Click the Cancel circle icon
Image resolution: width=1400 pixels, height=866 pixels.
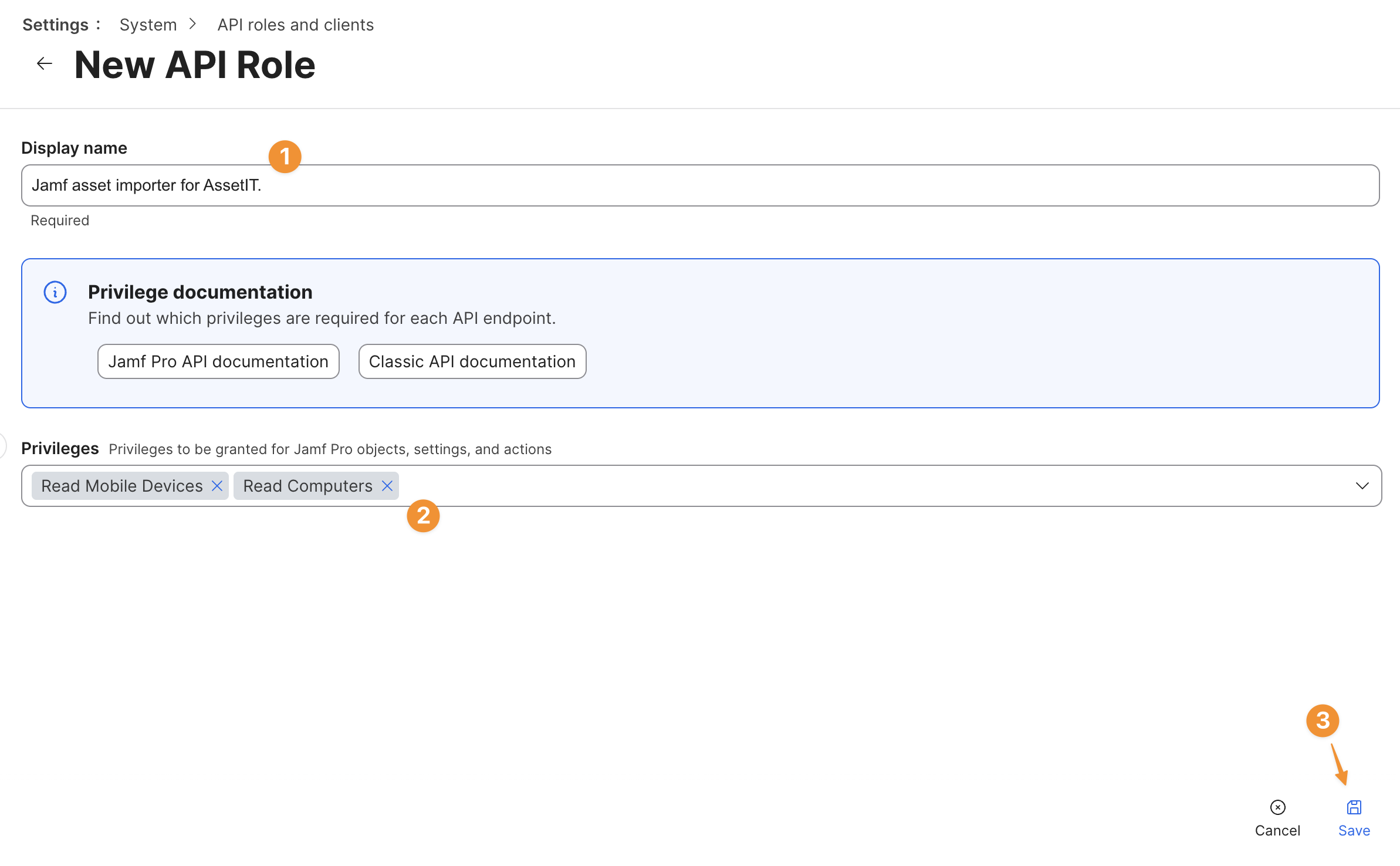pyautogui.click(x=1277, y=807)
